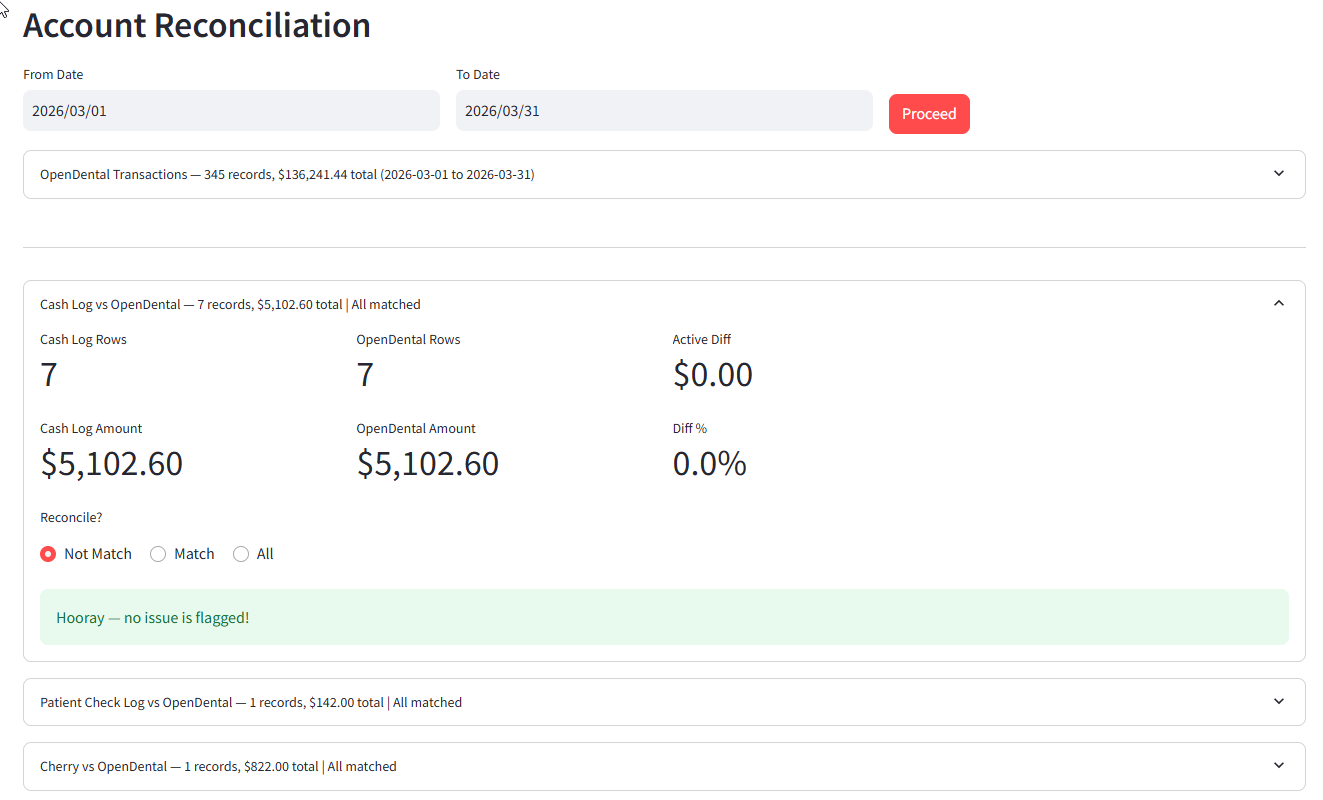Expand the OpenDental Transactions section chevron
Screen dimensions: 1323x800
tap(1278, 173)
